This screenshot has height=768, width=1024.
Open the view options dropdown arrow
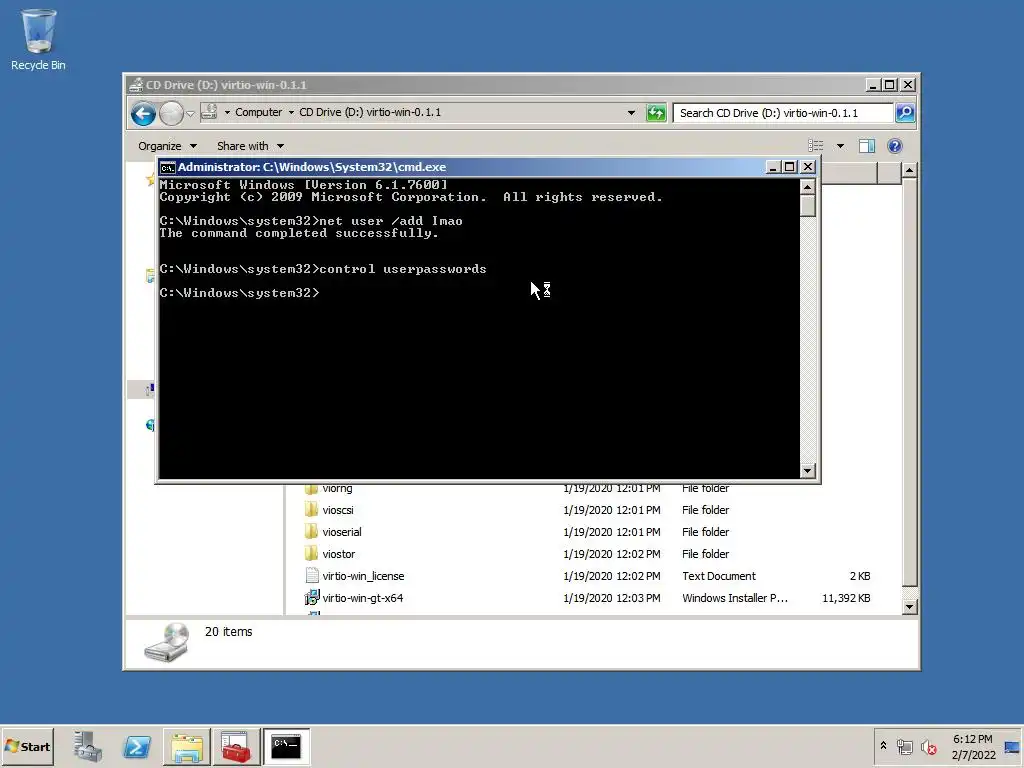click(x=840, y=146)
